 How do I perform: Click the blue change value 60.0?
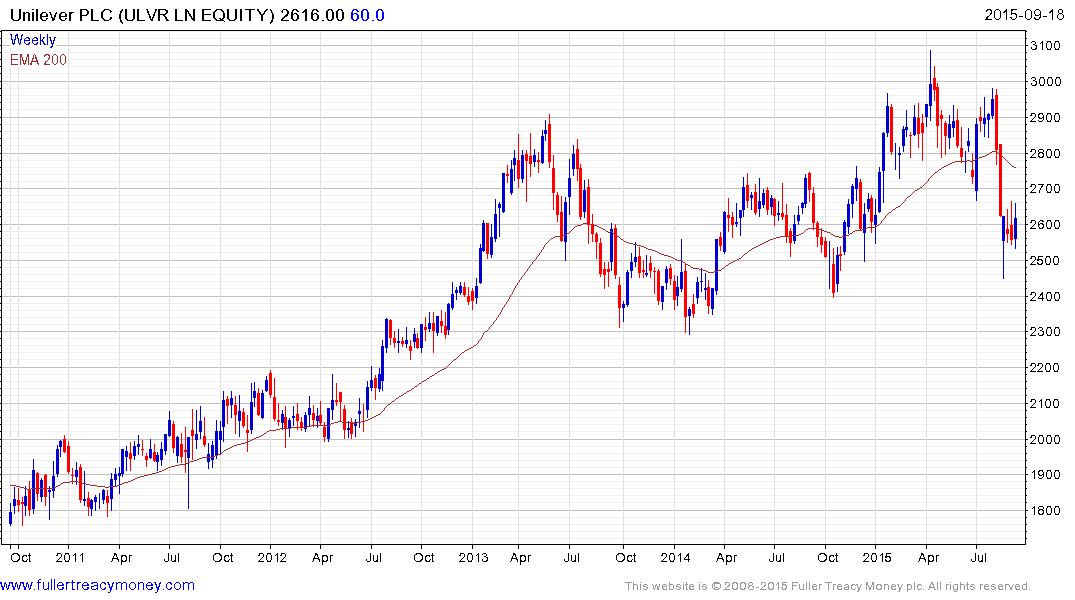pyautogui.click(x=367, y=15)
